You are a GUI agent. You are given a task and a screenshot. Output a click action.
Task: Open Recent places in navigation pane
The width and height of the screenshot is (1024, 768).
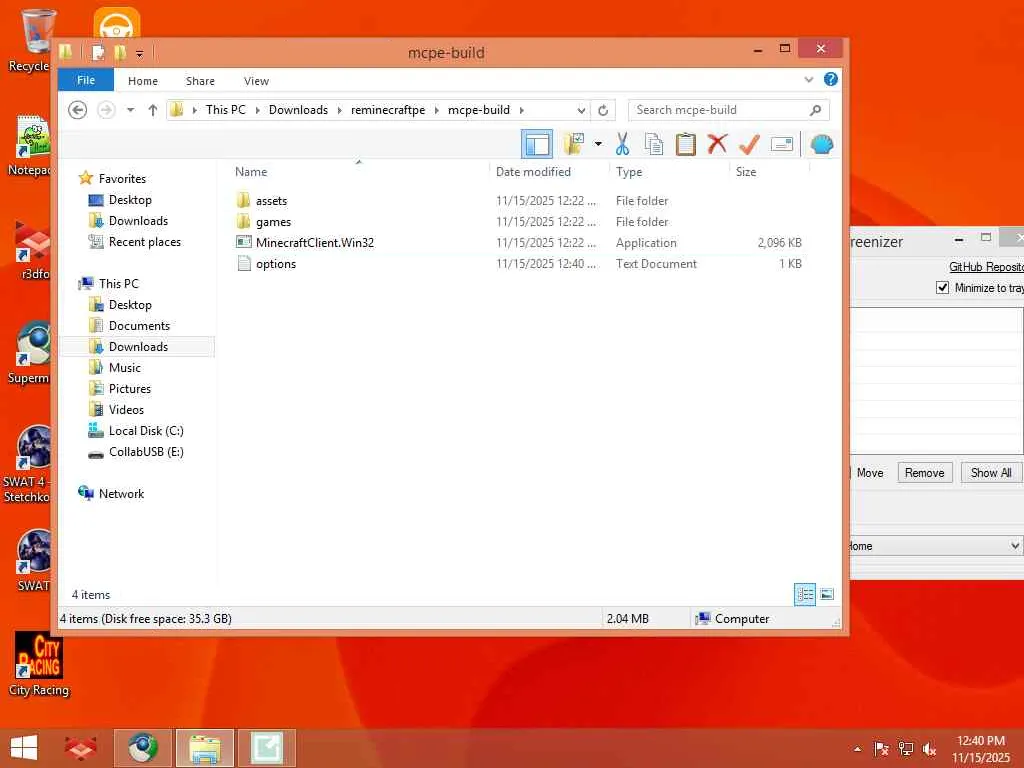144,242
